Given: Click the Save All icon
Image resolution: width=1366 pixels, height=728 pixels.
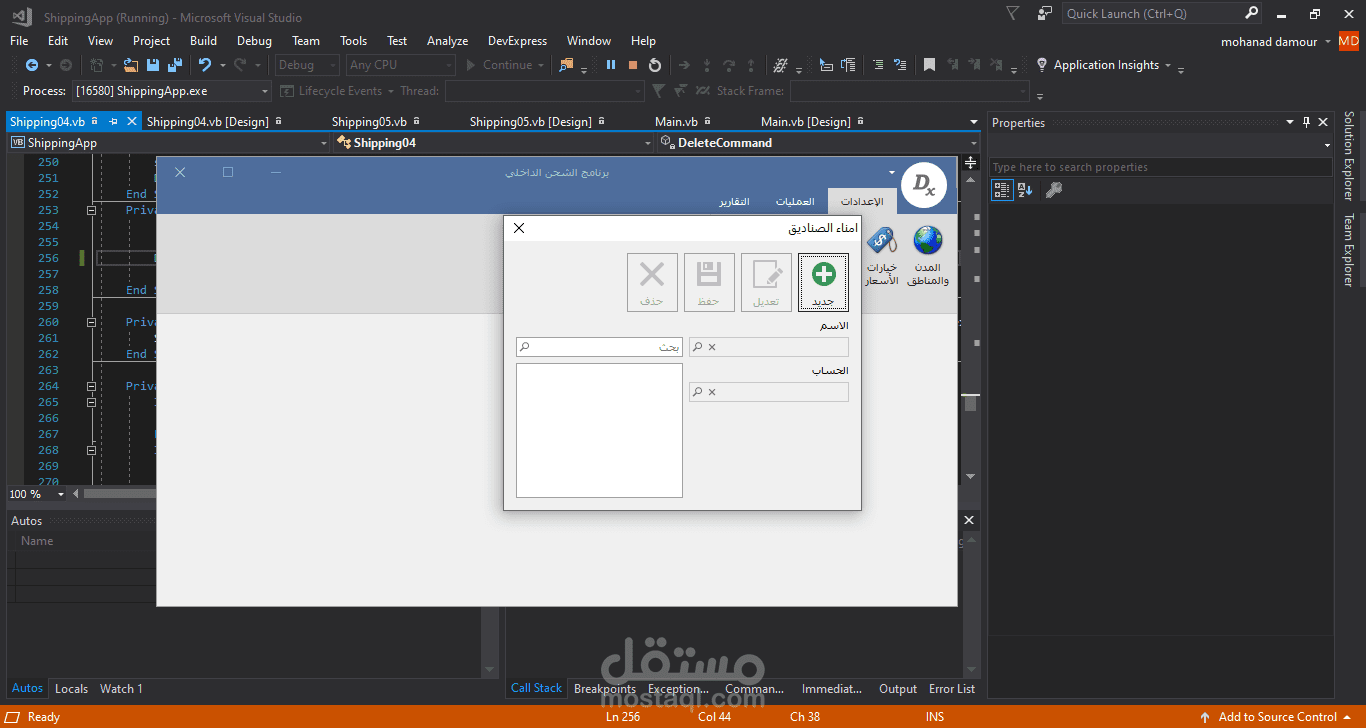Looking at the screenshot, I should tap(175, 65).
